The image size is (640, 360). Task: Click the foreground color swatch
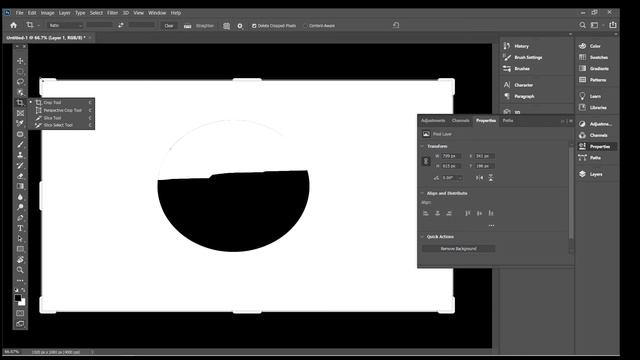[x=18, y=298]
